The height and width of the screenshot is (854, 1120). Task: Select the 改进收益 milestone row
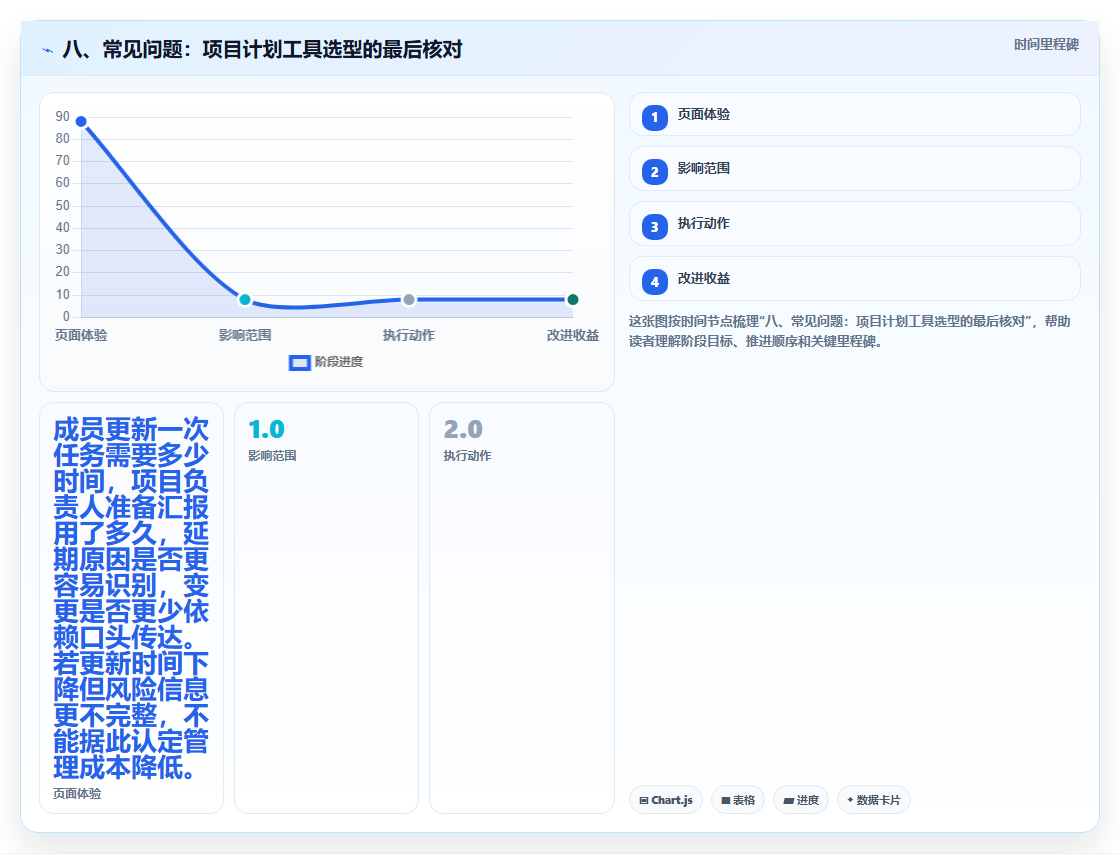pyautogui.click(x=854, y=278)
